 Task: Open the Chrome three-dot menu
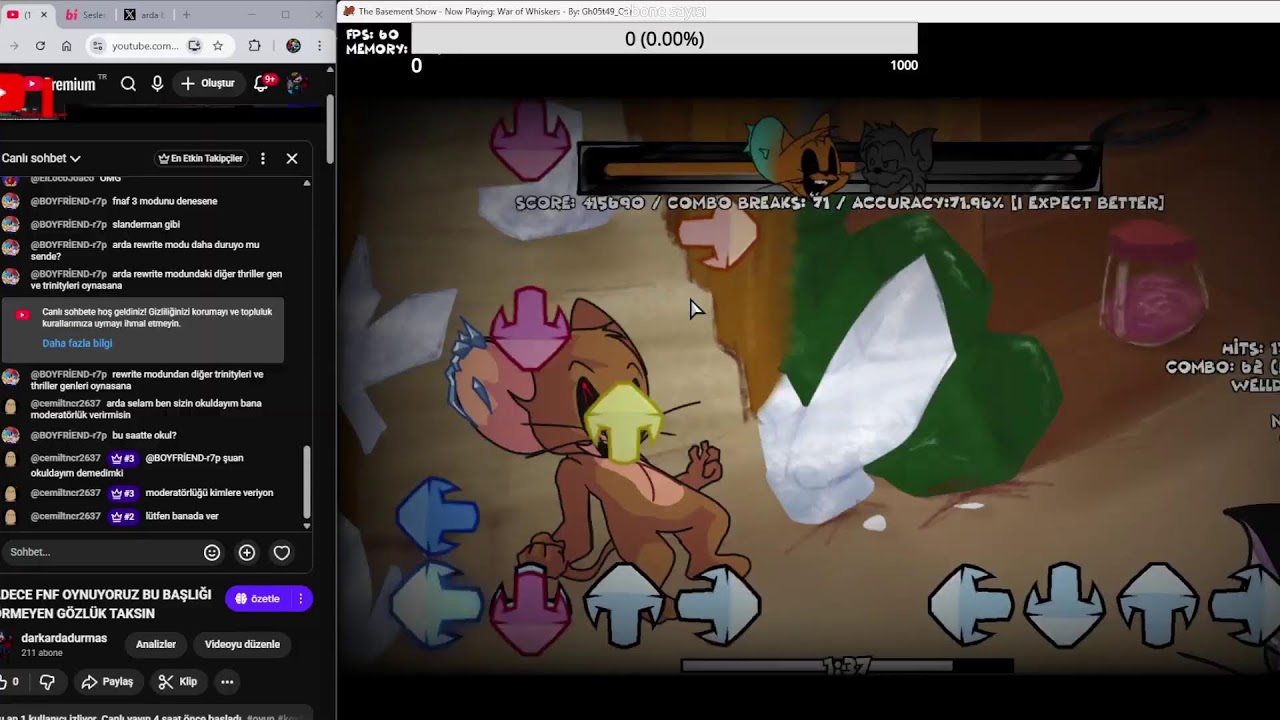pos(319,46)
